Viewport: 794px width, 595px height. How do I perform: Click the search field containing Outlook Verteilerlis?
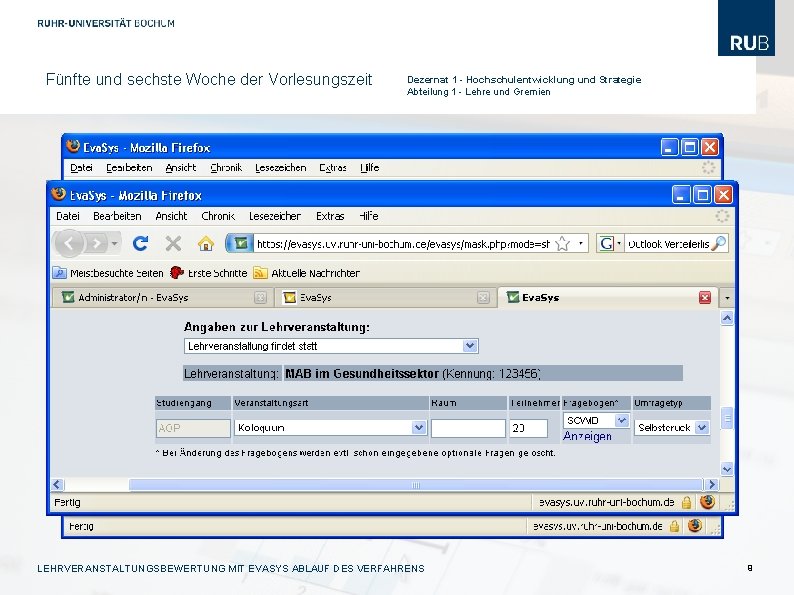point(668,244)
